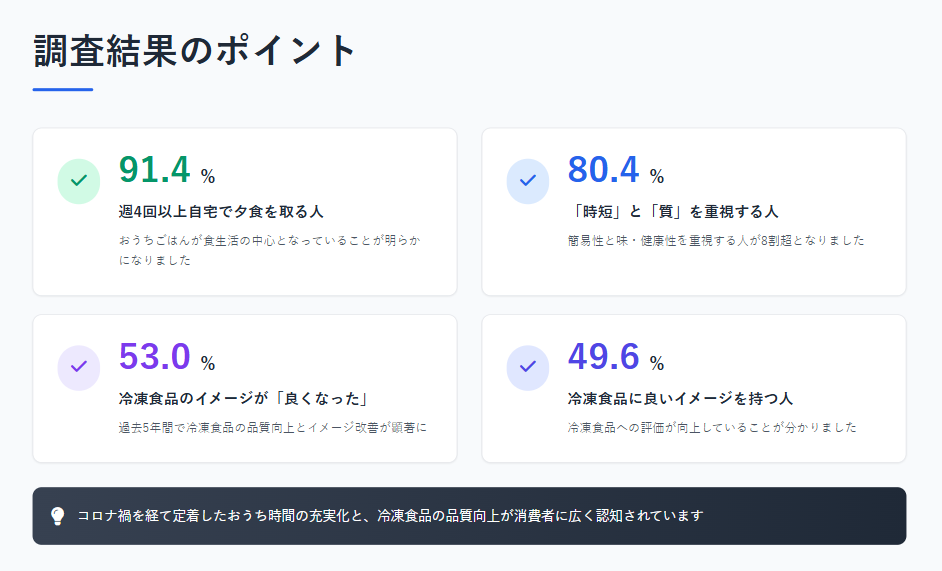Click the lightbulb icon in the dark banner
This screenshot has width=942, height=571.
[58, 516]
